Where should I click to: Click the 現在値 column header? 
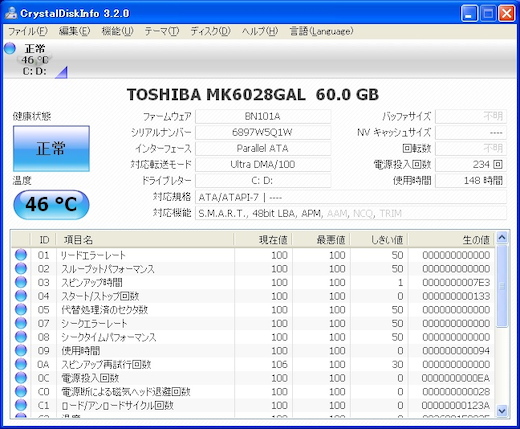pyautogui.click(x=263, y=240)
